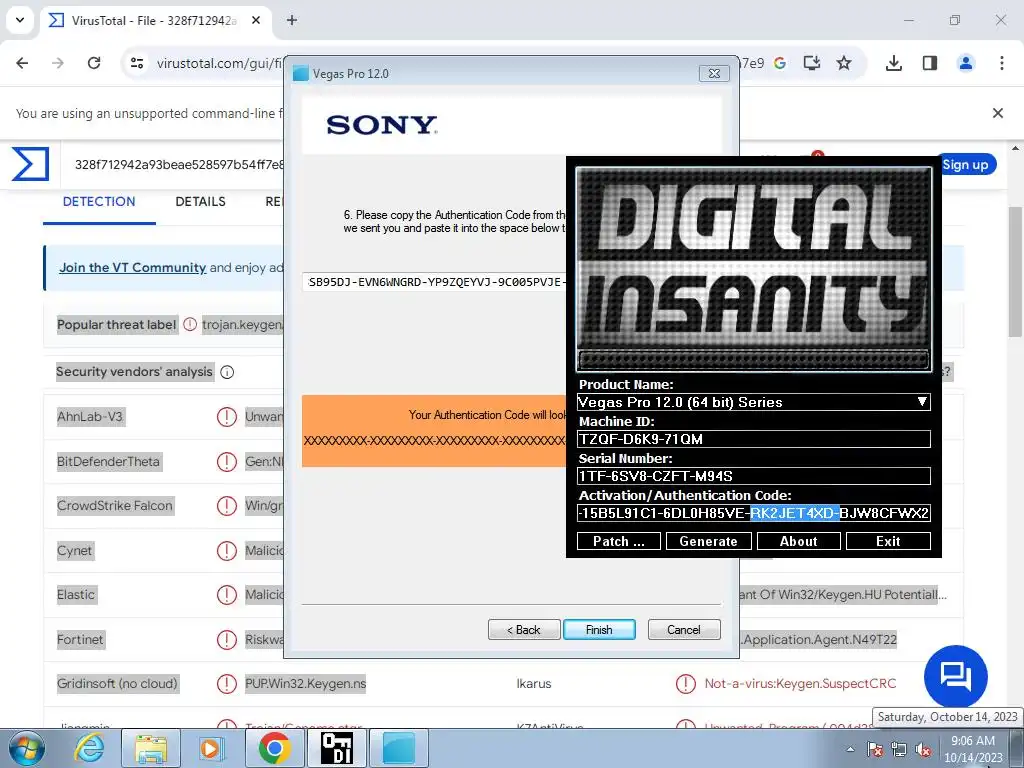Close the VirusTotal browser tab
The height and width of the screenshot is (768, 1024).
click(256, 20)
